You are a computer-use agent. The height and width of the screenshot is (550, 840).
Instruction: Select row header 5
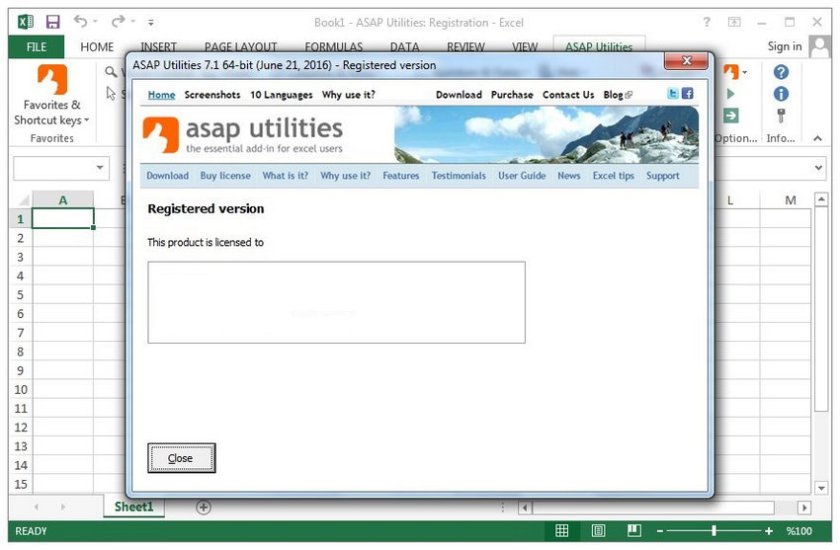pos(20,295)
